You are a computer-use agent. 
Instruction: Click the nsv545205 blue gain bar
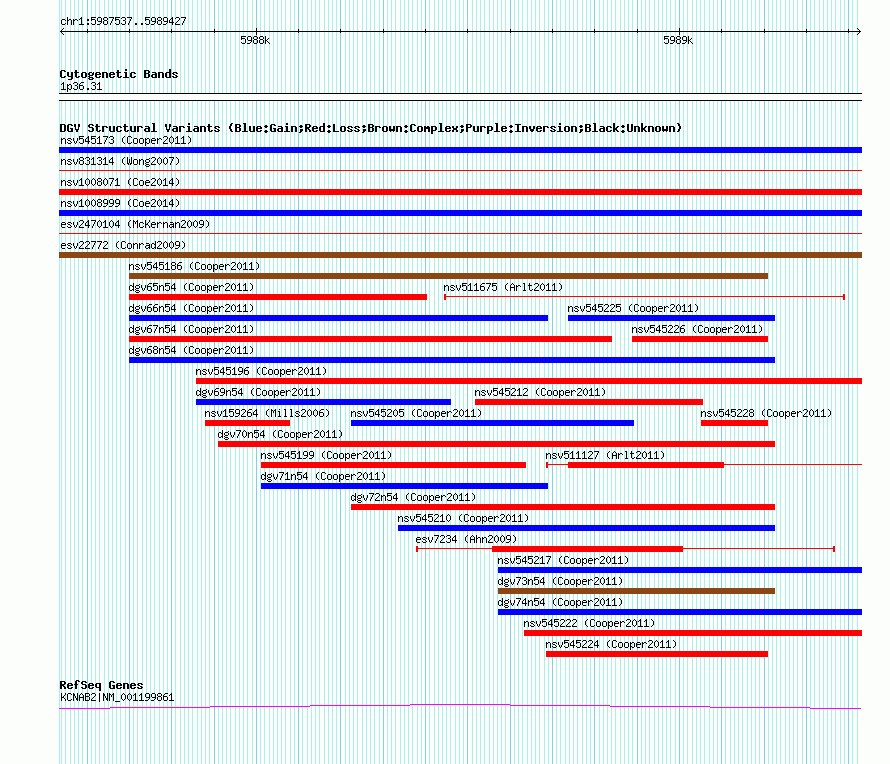pos(492,423)
